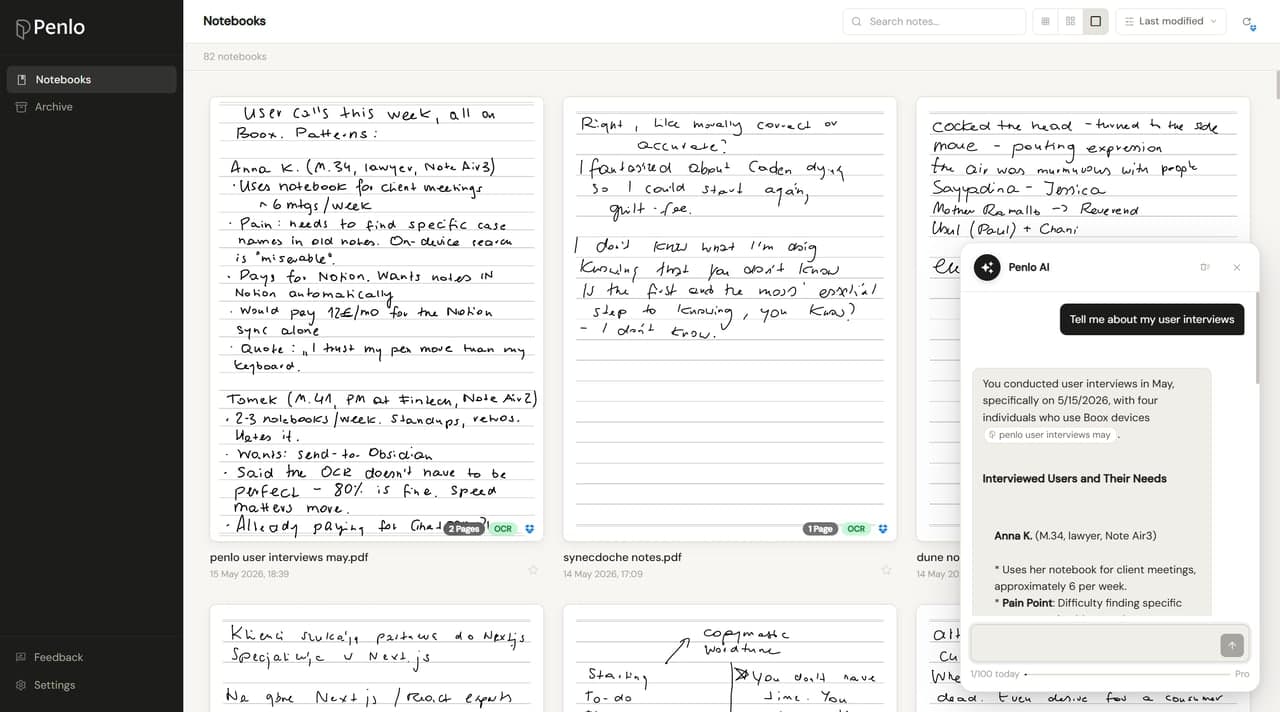Switch to the large single-card view
The image size is (1280, 712).
click(x=1096, y=21)
